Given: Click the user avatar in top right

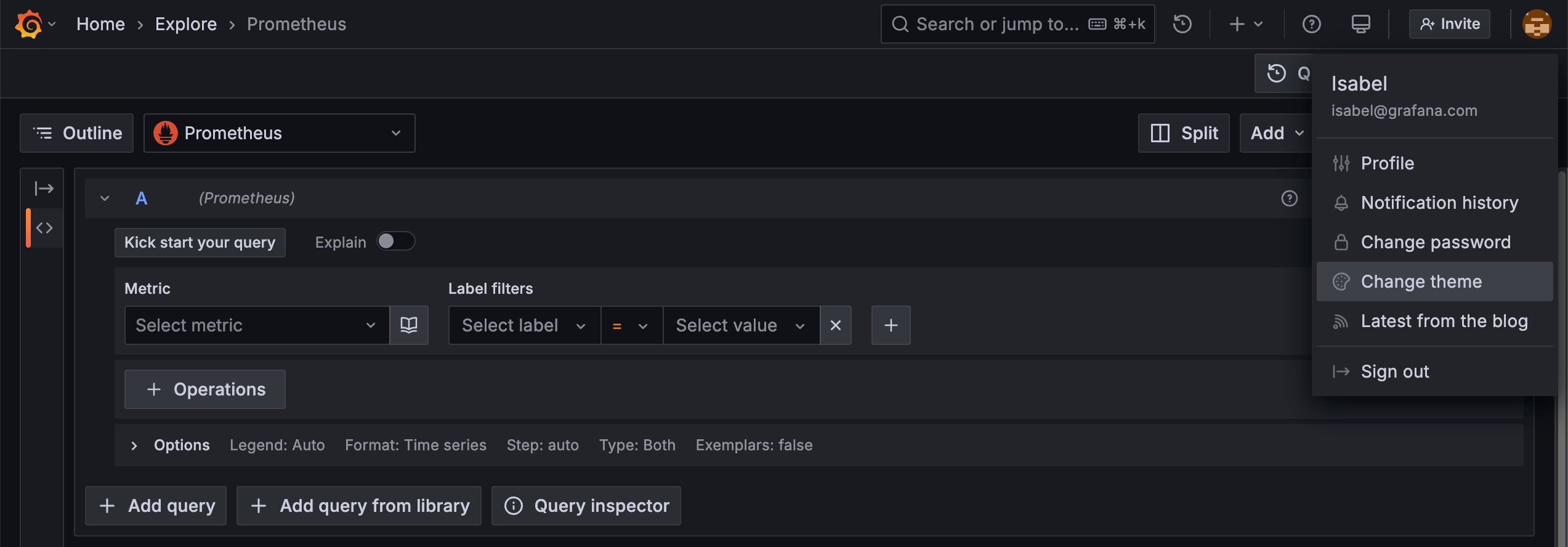Looking at the screenshot, I should point(1536,25).
